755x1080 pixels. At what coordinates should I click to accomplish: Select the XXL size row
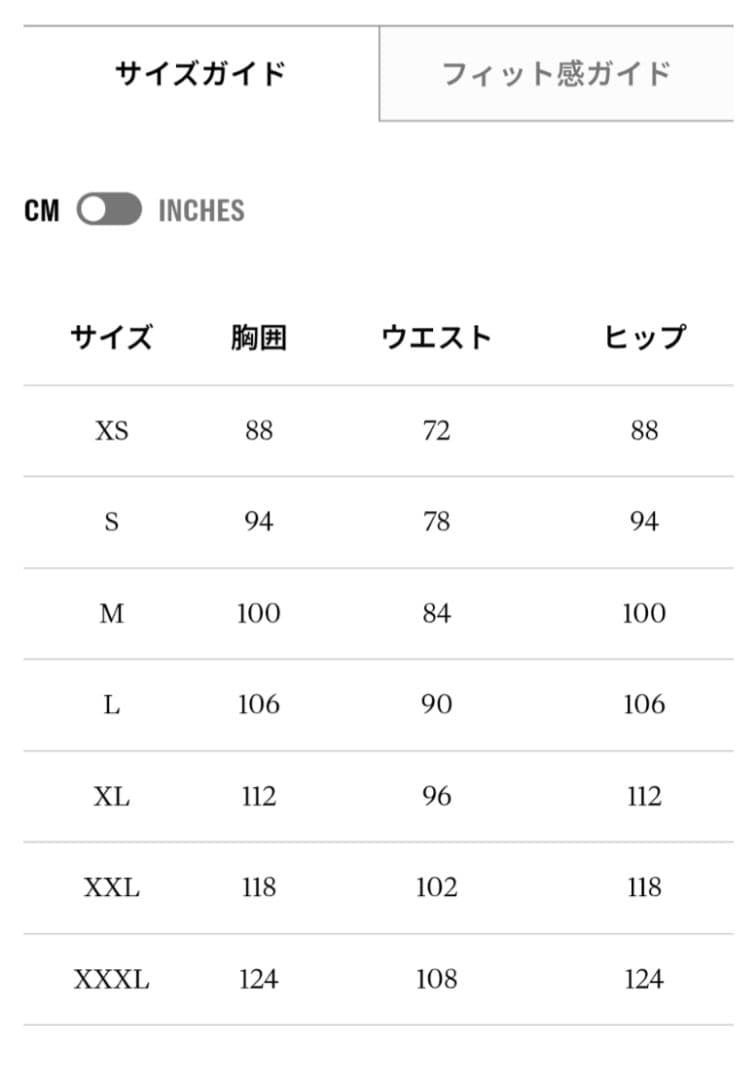[113, 887]
